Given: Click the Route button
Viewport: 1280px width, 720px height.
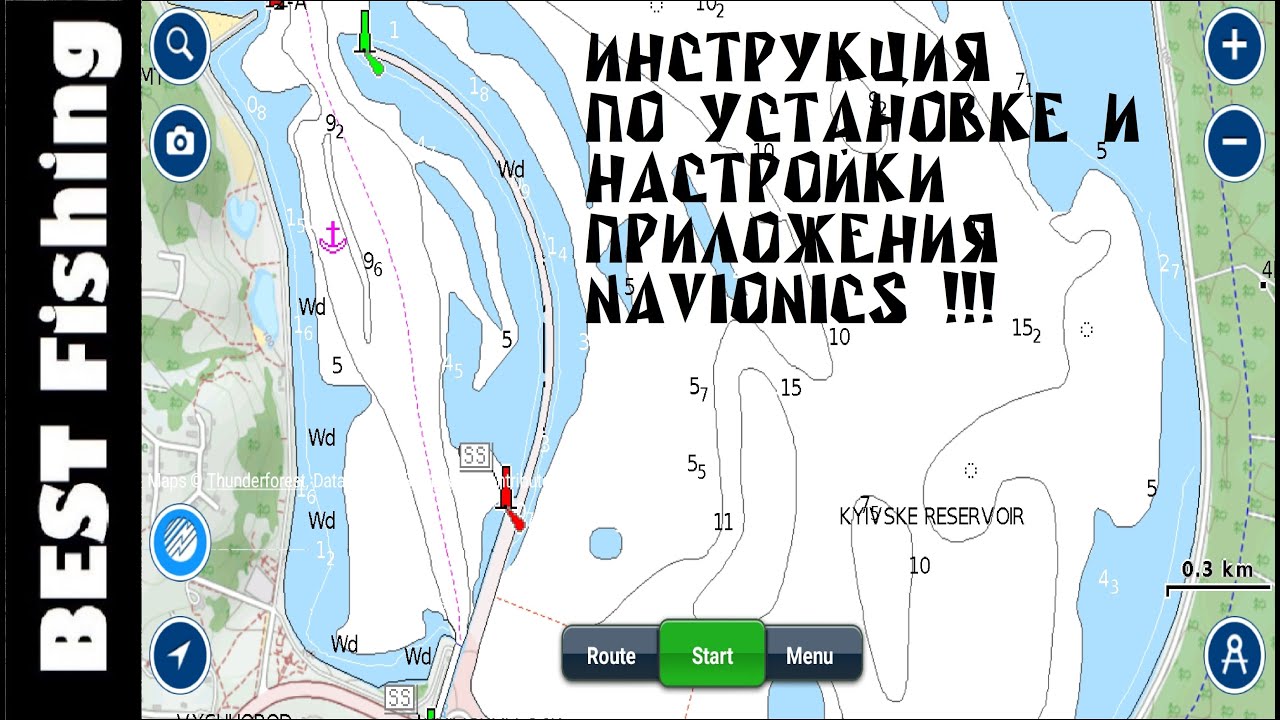Looking at the screenshot, I should (x=611, y=656).
